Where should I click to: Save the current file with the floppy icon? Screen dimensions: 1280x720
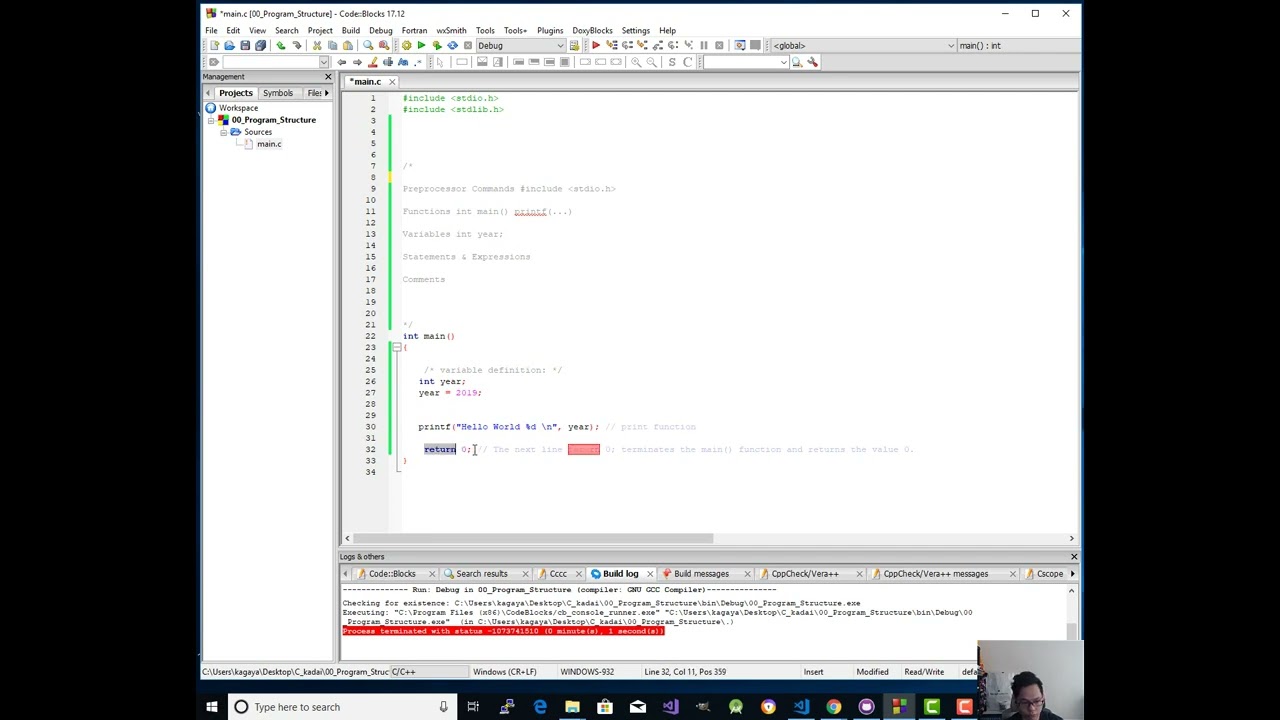pos(245,45)
